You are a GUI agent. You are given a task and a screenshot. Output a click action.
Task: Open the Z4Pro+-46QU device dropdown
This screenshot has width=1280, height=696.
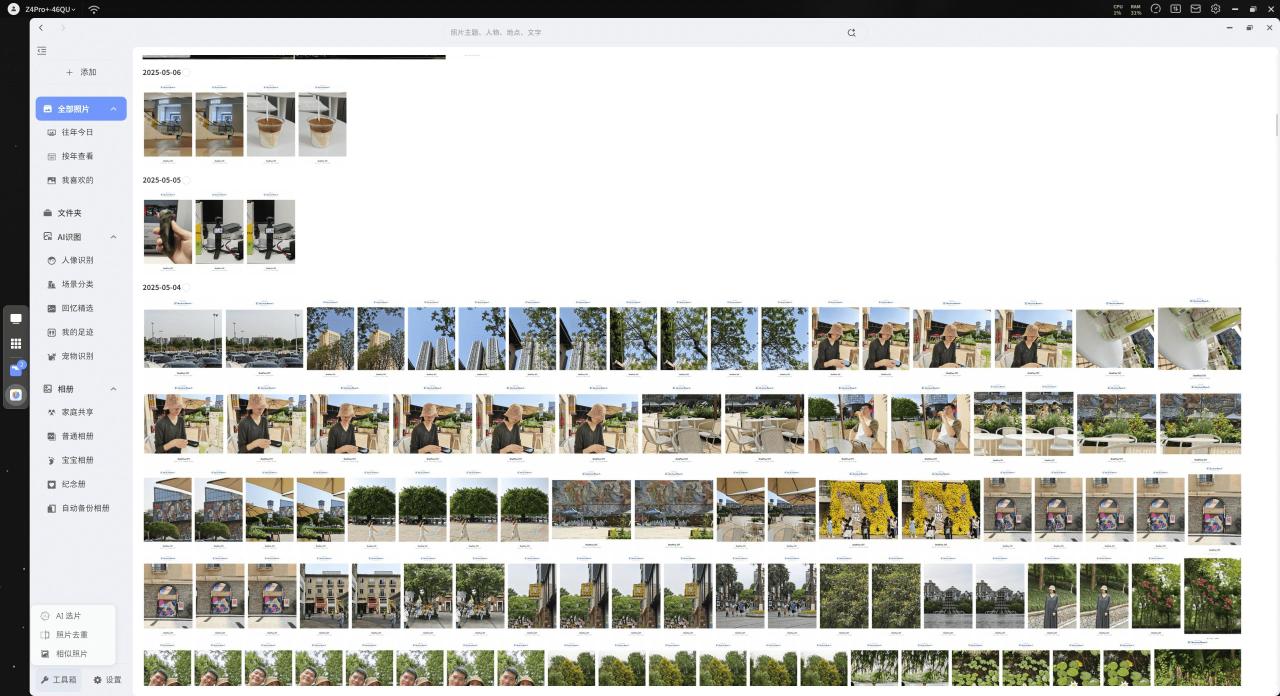coord(51,9)
